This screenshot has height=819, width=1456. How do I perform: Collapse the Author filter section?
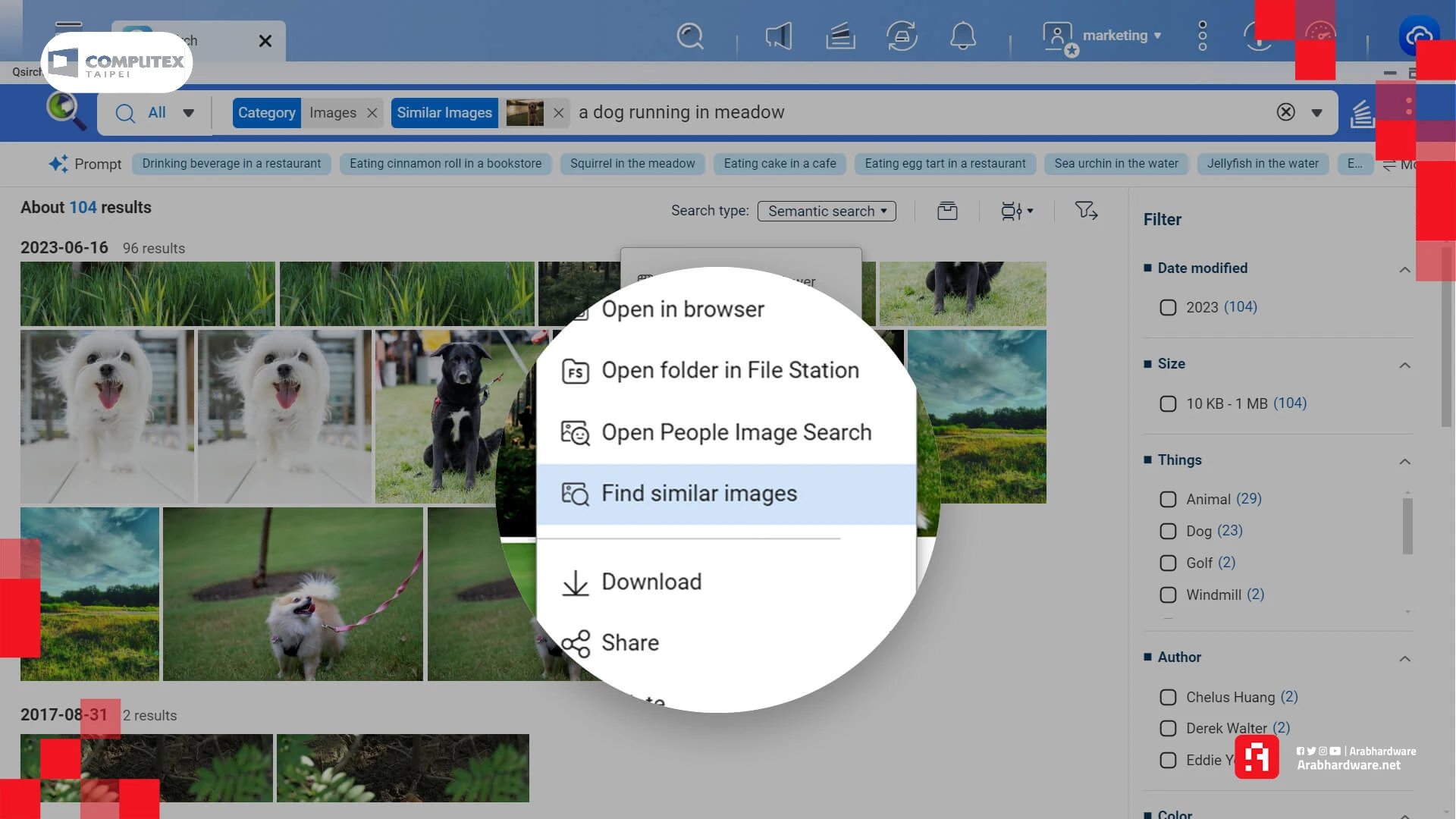tap(1404, 658)
